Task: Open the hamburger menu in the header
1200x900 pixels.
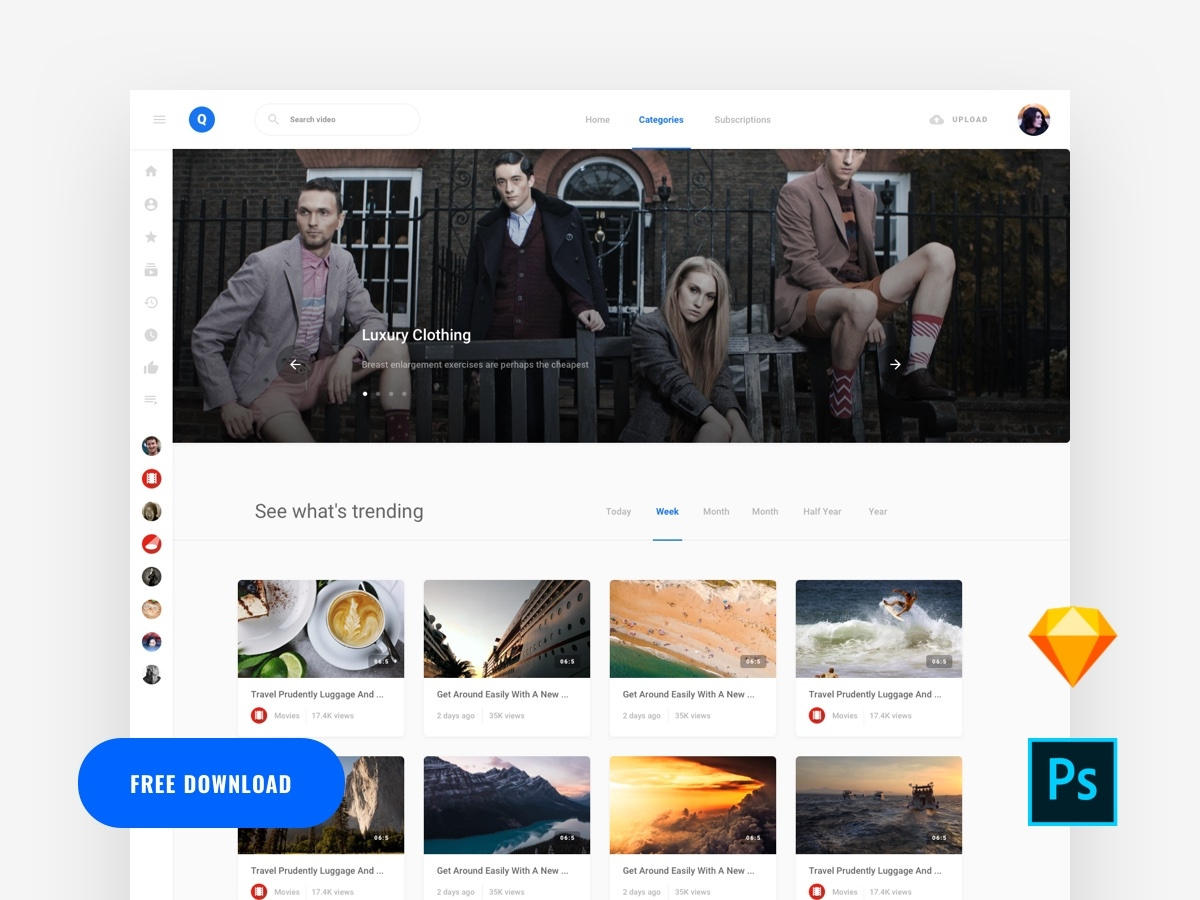Action: tap(159, 120)
